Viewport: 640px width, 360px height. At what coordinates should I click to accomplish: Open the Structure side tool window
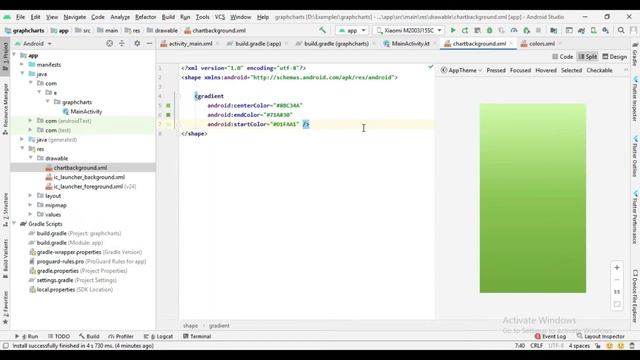point(5,210)
